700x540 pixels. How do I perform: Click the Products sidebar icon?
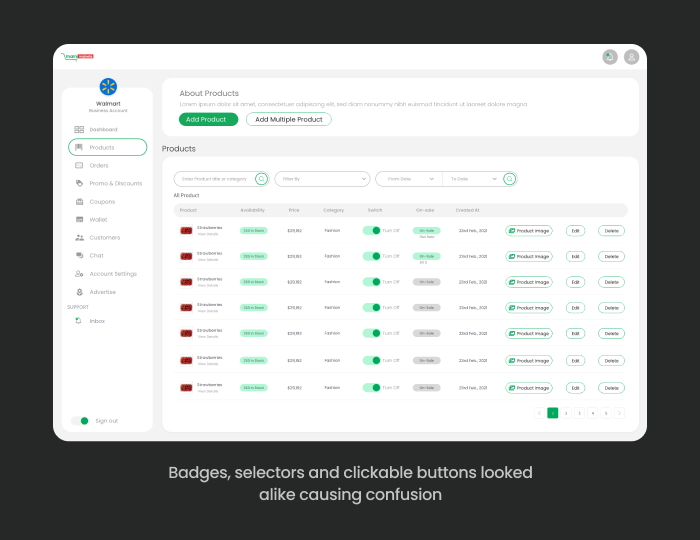click(79, 147)
